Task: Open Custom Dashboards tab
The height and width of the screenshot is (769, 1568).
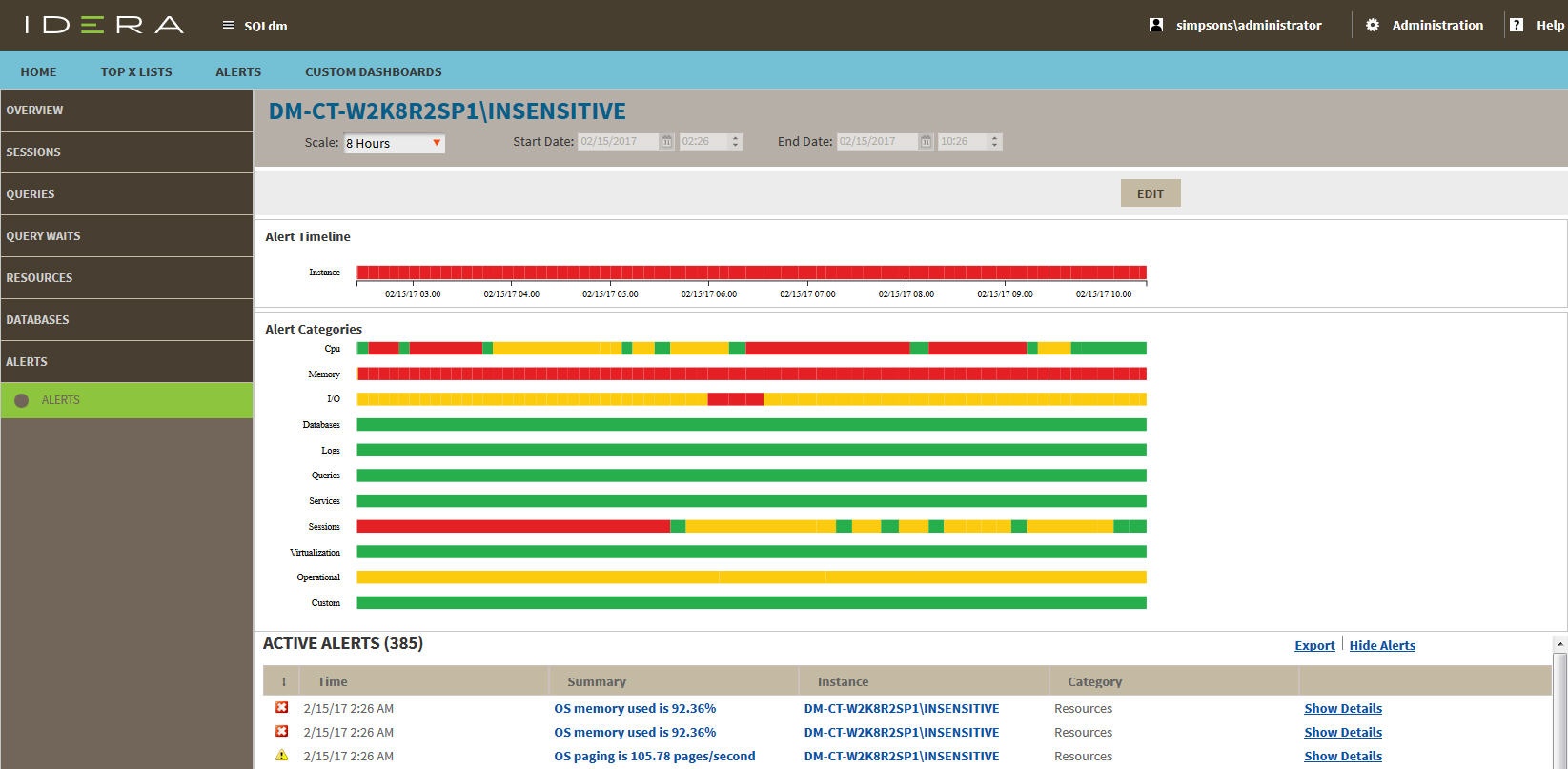Action: coord(373,71)
